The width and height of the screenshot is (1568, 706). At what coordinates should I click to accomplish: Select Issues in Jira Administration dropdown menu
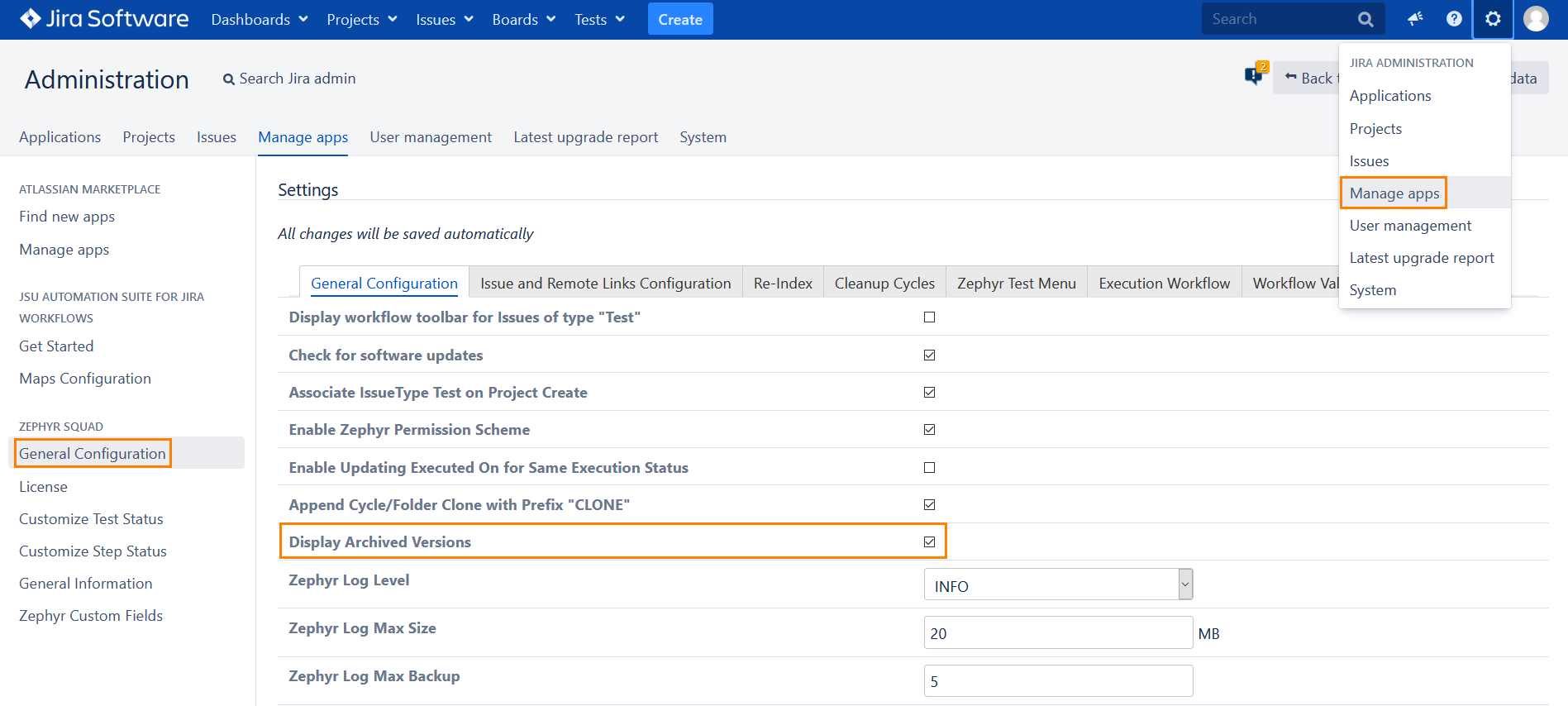click(1425, 161)
